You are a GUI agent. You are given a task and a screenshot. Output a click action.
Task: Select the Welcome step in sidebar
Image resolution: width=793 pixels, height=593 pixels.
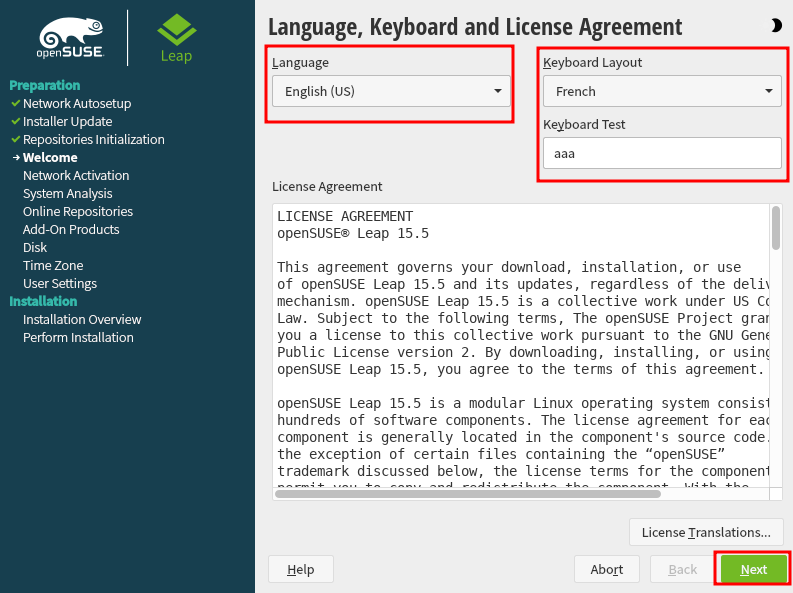click(x=50, y=157)
